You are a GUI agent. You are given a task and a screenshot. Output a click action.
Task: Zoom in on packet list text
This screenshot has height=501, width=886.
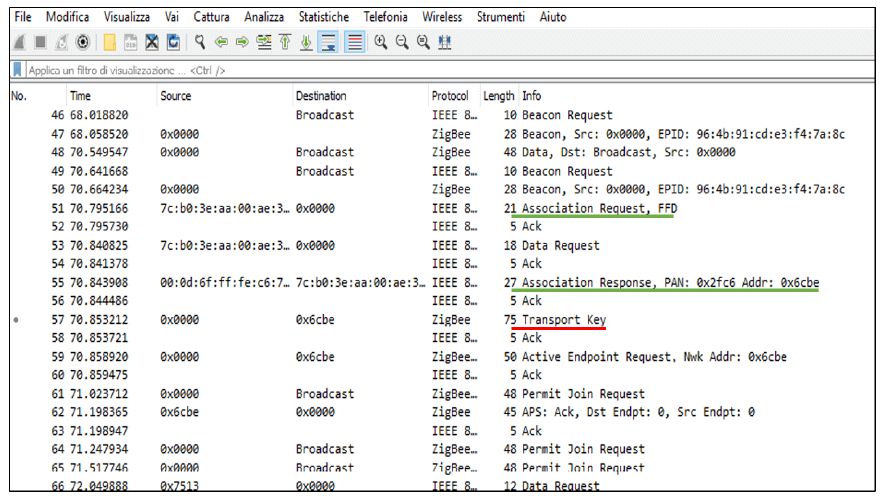click(x=383, y=43)
